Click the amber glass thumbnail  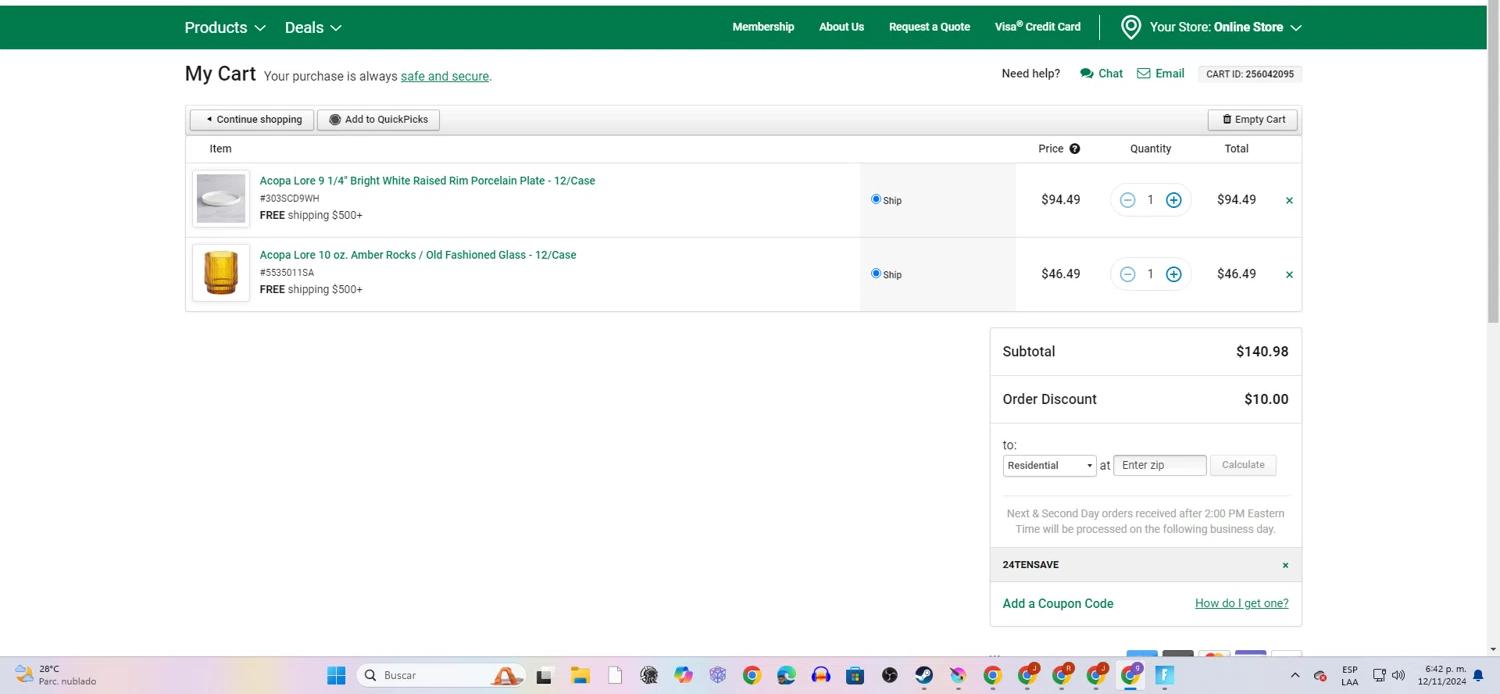coord(221,273)
